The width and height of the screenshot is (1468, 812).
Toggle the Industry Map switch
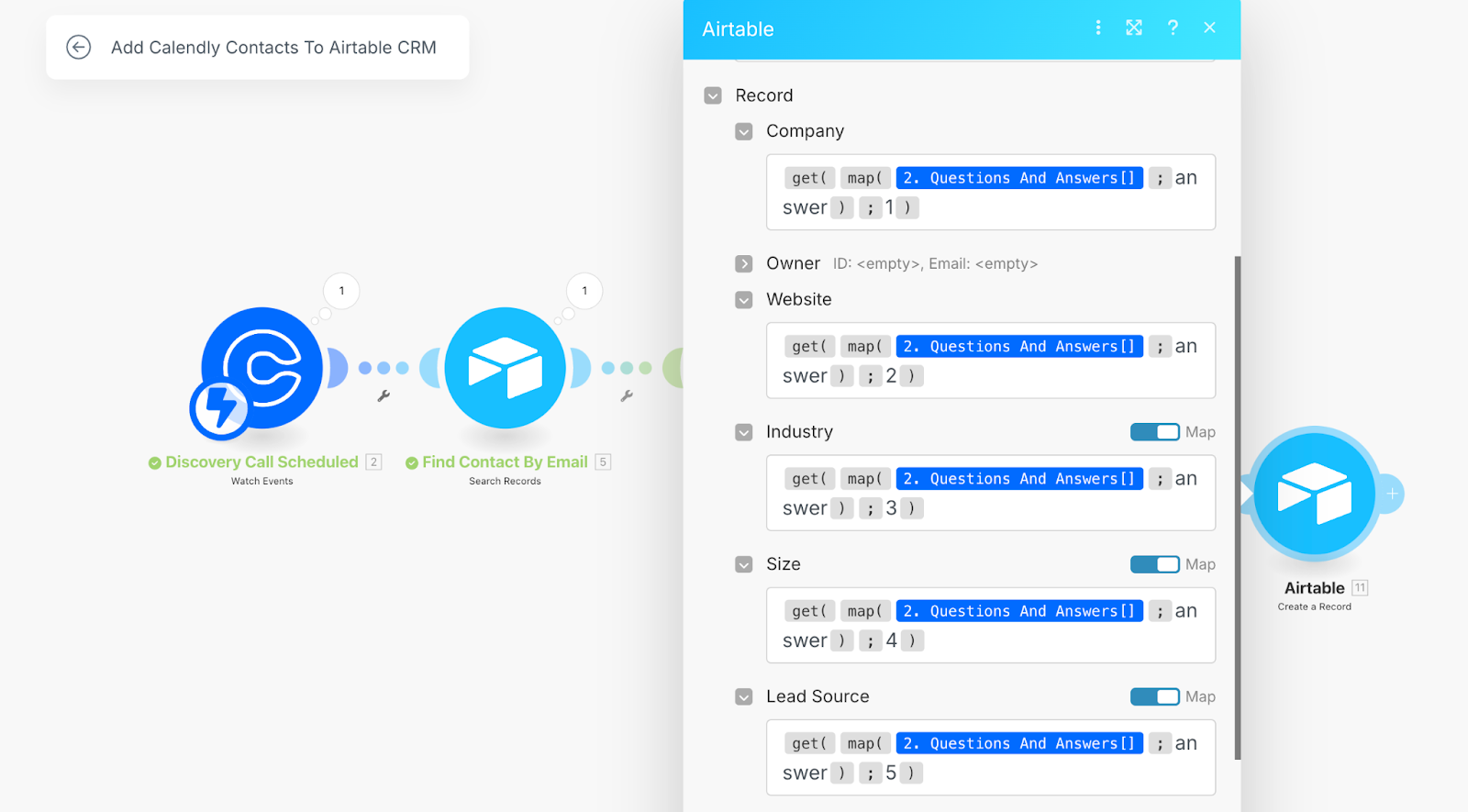click(x=1154, y=432)
